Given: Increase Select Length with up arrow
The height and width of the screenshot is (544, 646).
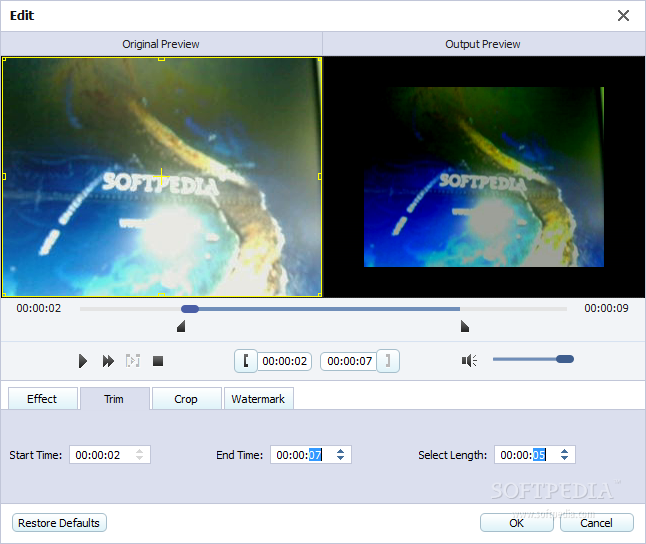Looking at the screenshot, I should [564, 451].
